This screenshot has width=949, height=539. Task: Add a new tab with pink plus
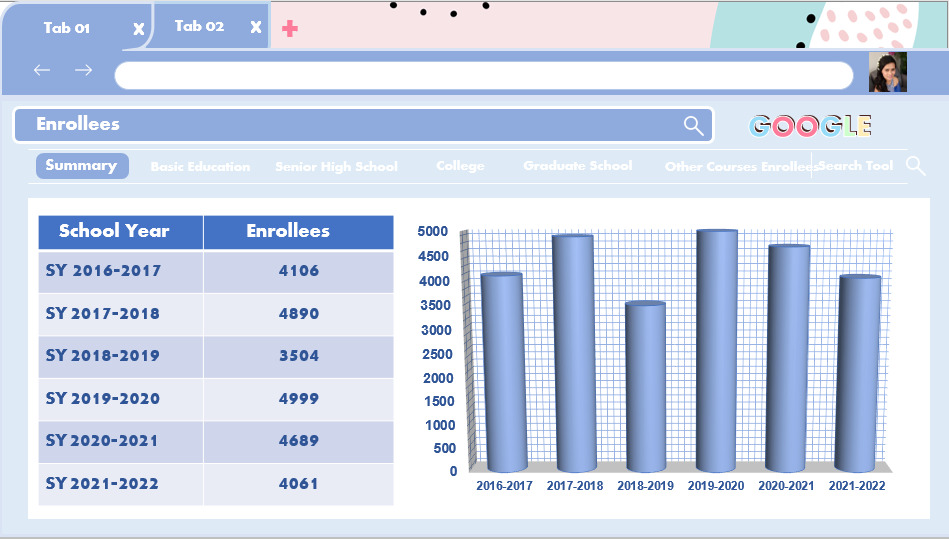tap(290, 28)
